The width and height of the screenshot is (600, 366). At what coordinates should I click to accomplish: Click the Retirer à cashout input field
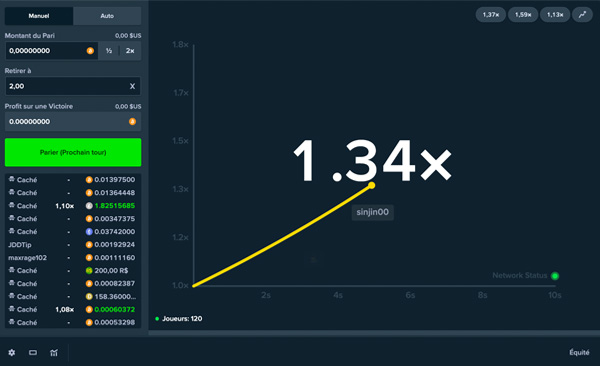[73, 86]
